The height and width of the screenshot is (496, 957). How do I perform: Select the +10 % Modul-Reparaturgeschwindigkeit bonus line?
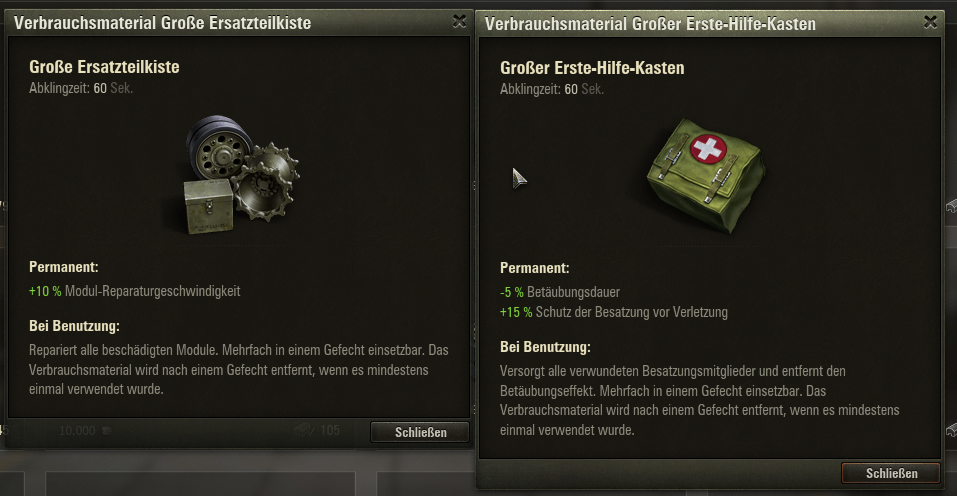(x=134, y=291)
